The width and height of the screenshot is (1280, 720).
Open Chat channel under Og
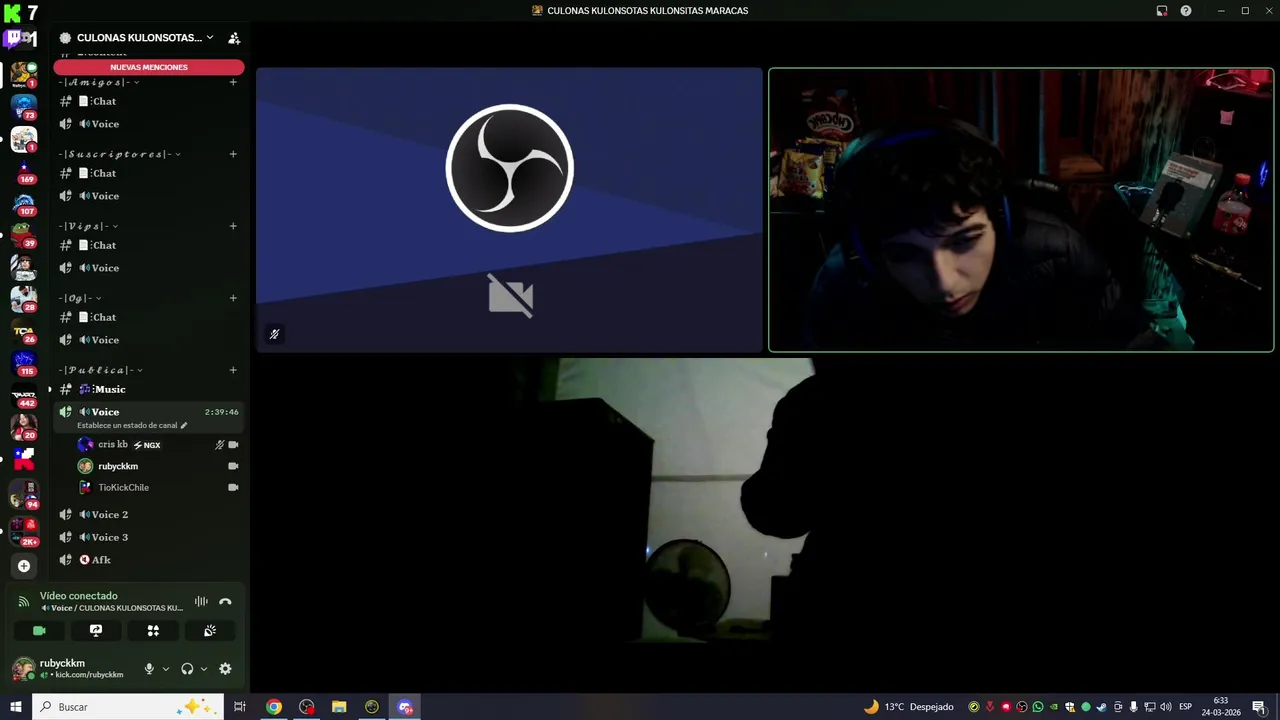click(149, 317)
